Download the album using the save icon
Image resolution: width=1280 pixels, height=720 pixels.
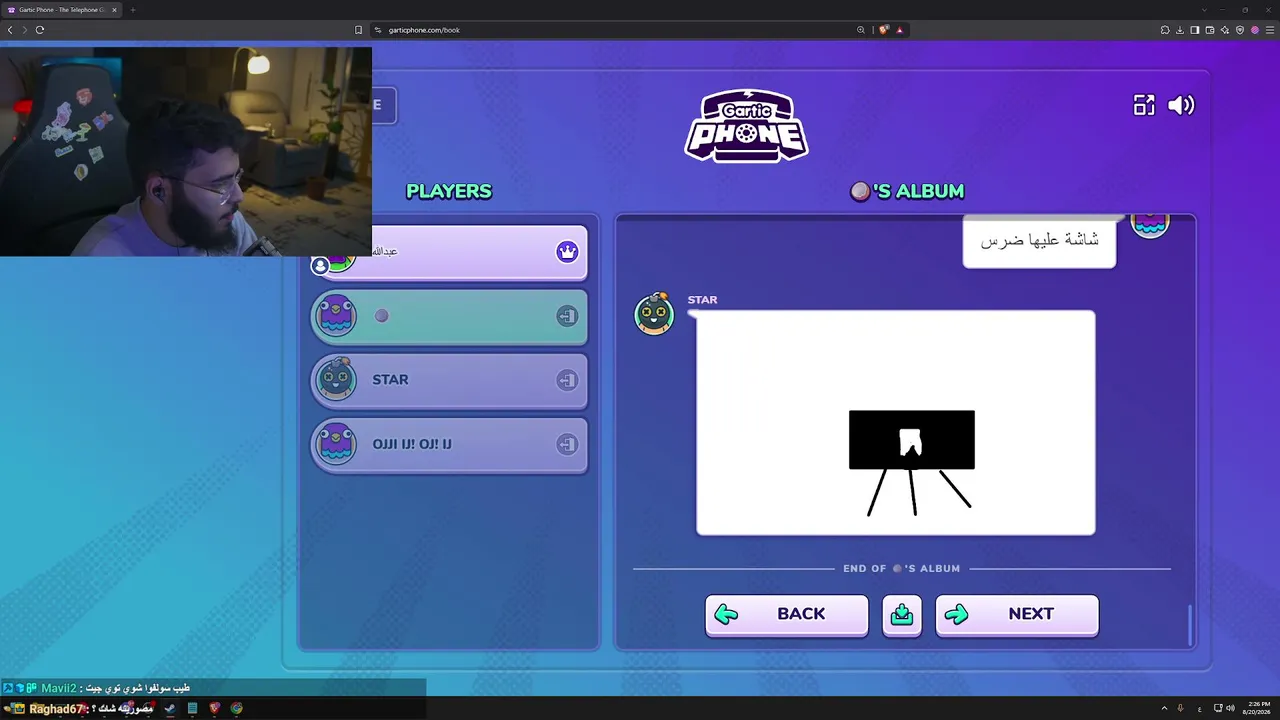coord(902,614)
